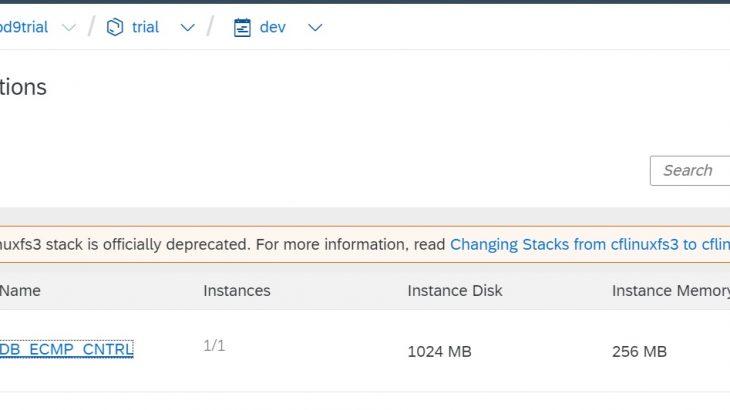730x410 pixels.
Task: Click the od9trial breadcrumb link
Action: tap(24, 27)
